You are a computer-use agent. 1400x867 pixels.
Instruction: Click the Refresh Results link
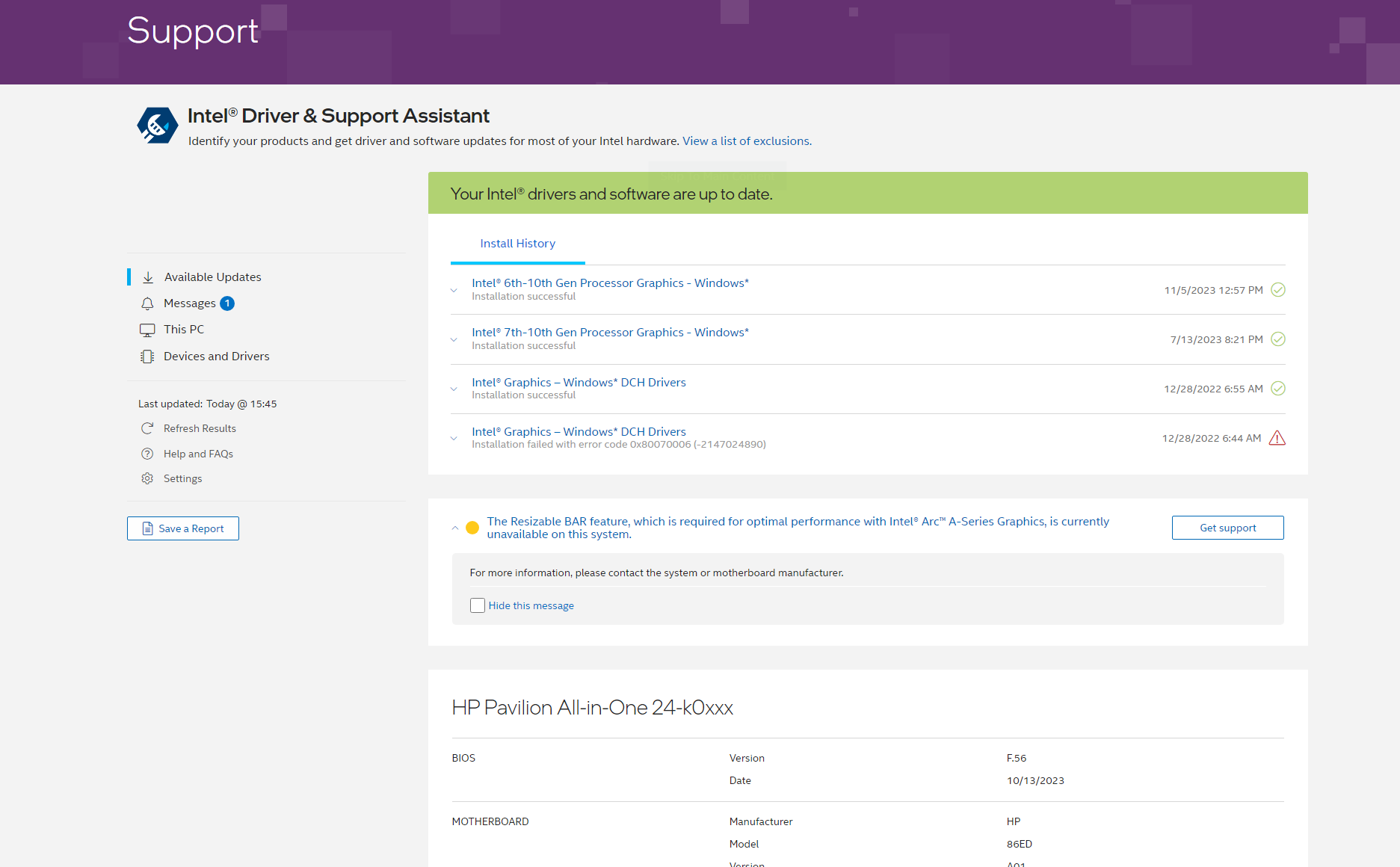point(200,428)
